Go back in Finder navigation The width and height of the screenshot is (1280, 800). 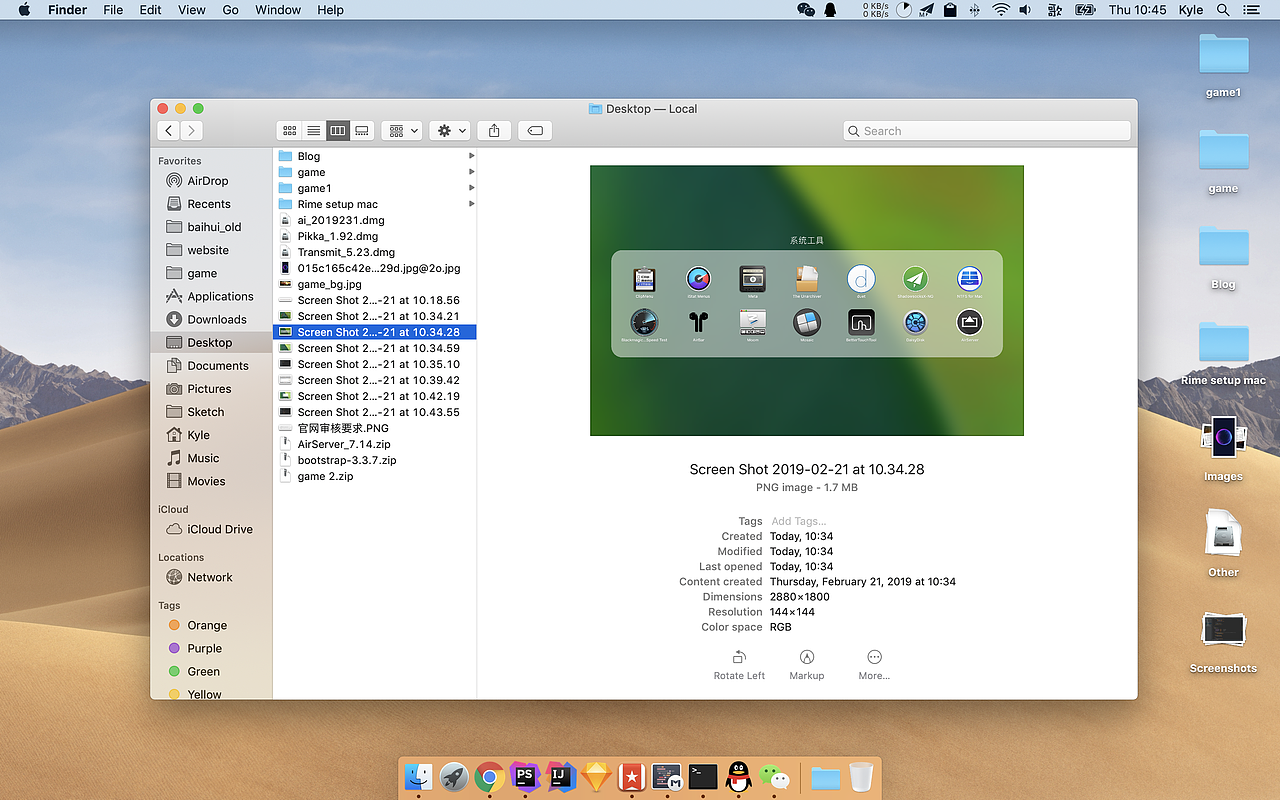[x=168, y=131]
